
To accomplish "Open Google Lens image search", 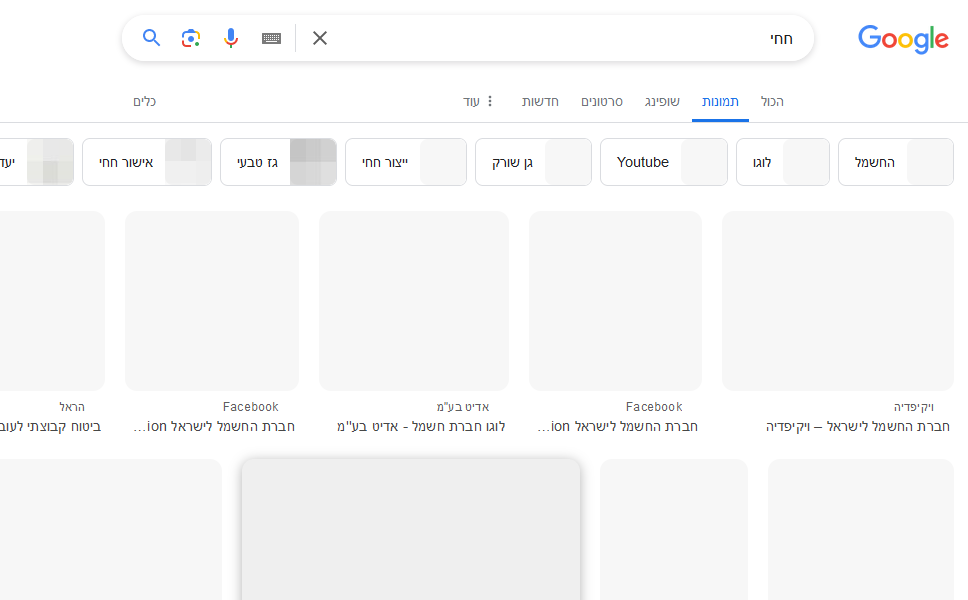I will point(191,38).
